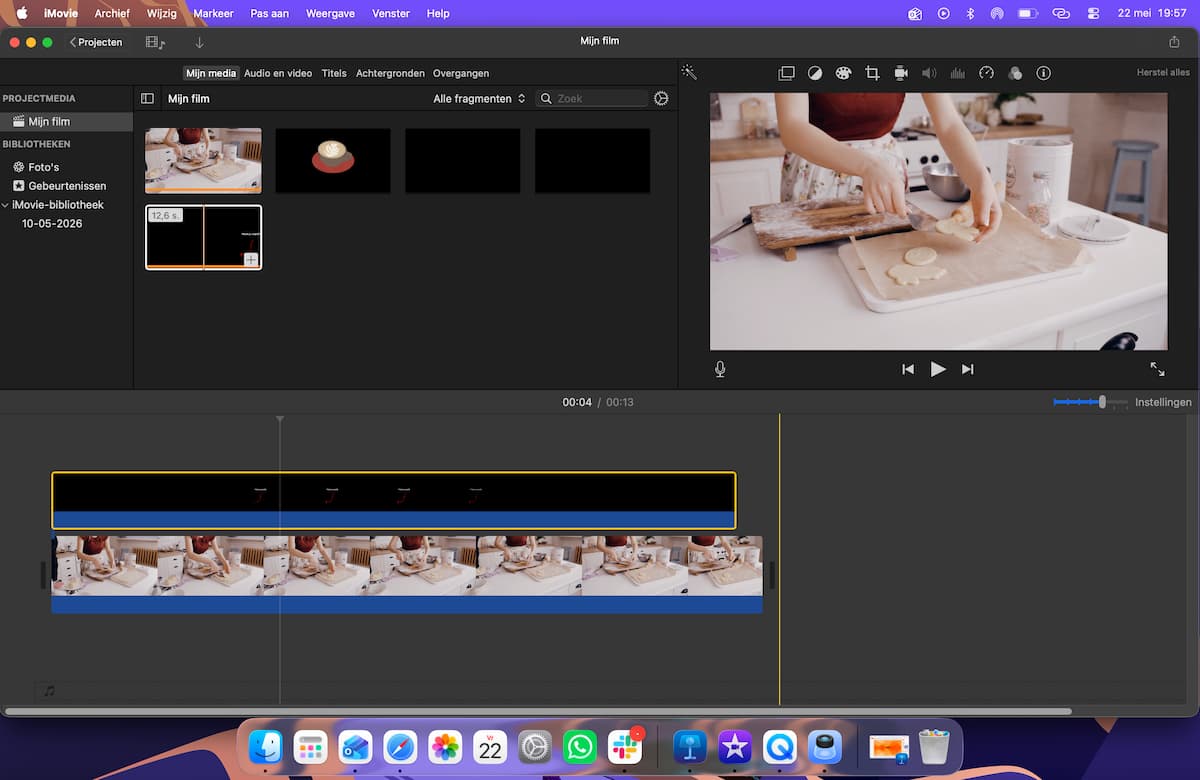The image size is (1200, 780).
Task: Open the color correction palette tool
Action: 843,73
